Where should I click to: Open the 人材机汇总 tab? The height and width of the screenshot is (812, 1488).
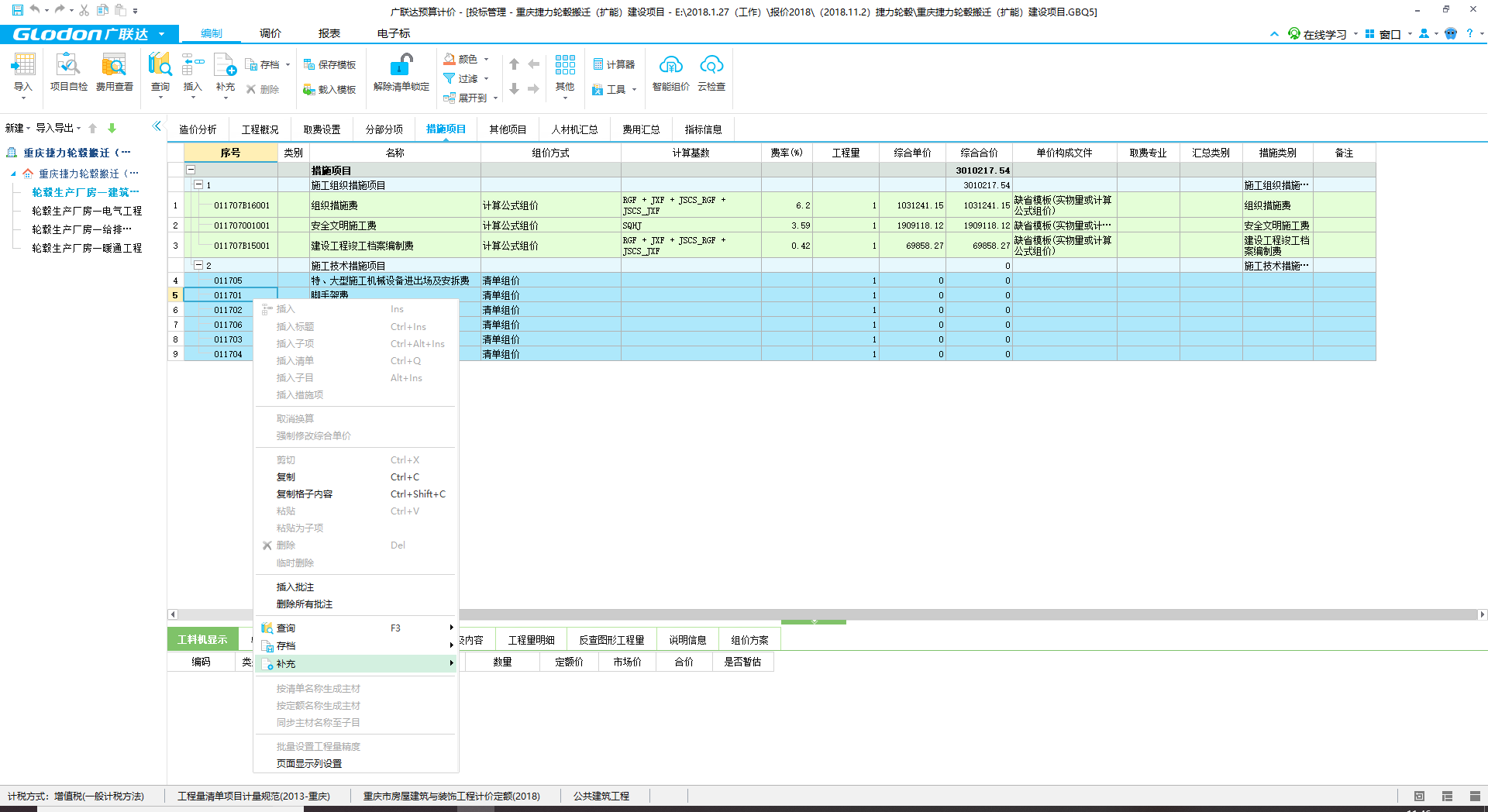tap(574, 129)
